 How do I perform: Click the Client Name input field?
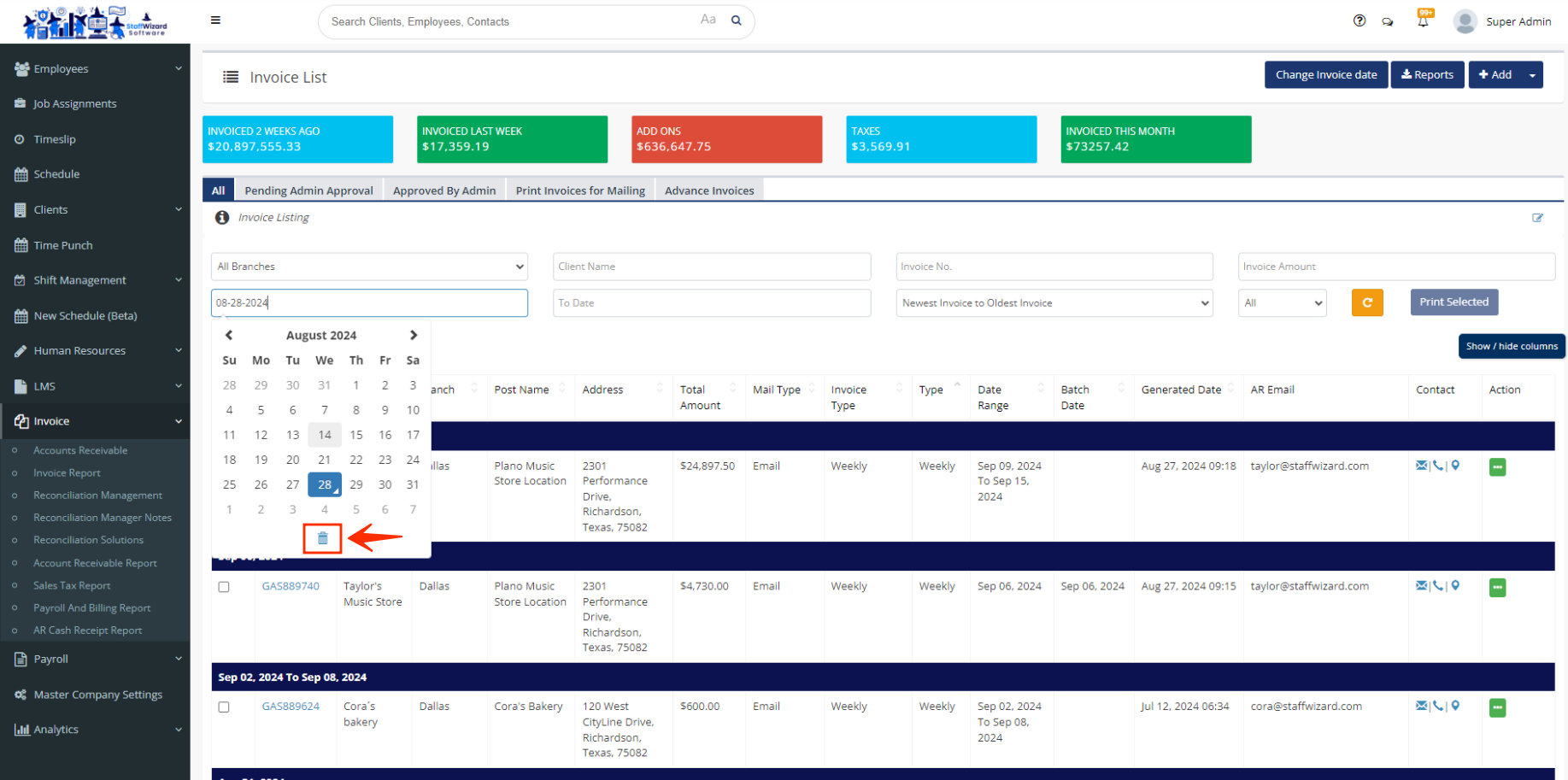[x=711, y=267]
